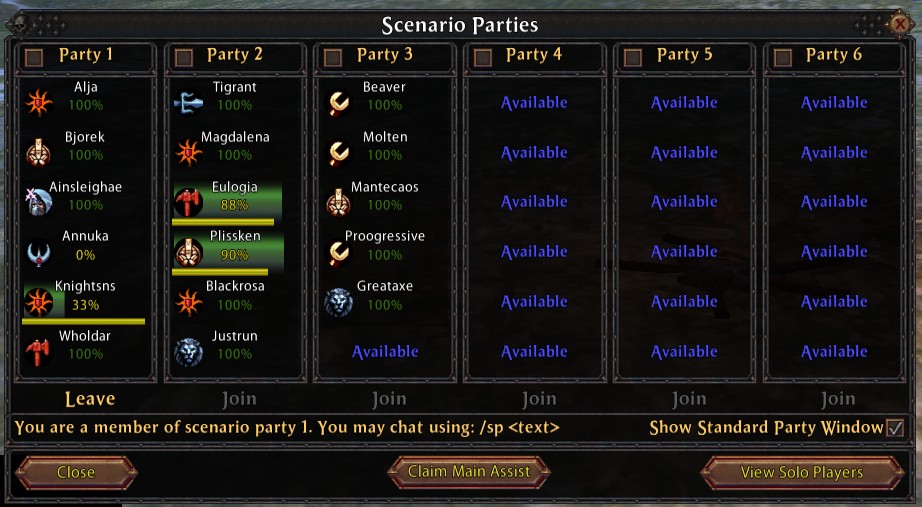The image size is (922, 507).
Task: Click Mantecaos' class icon in Party 3
Action: (339, 202)
